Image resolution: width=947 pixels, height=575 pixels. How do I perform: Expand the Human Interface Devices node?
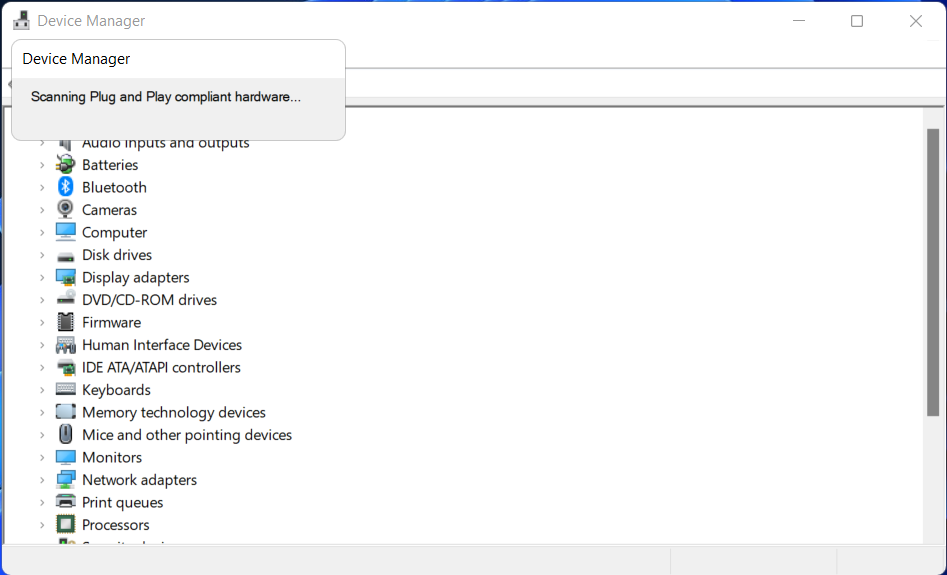click(42, 345)
